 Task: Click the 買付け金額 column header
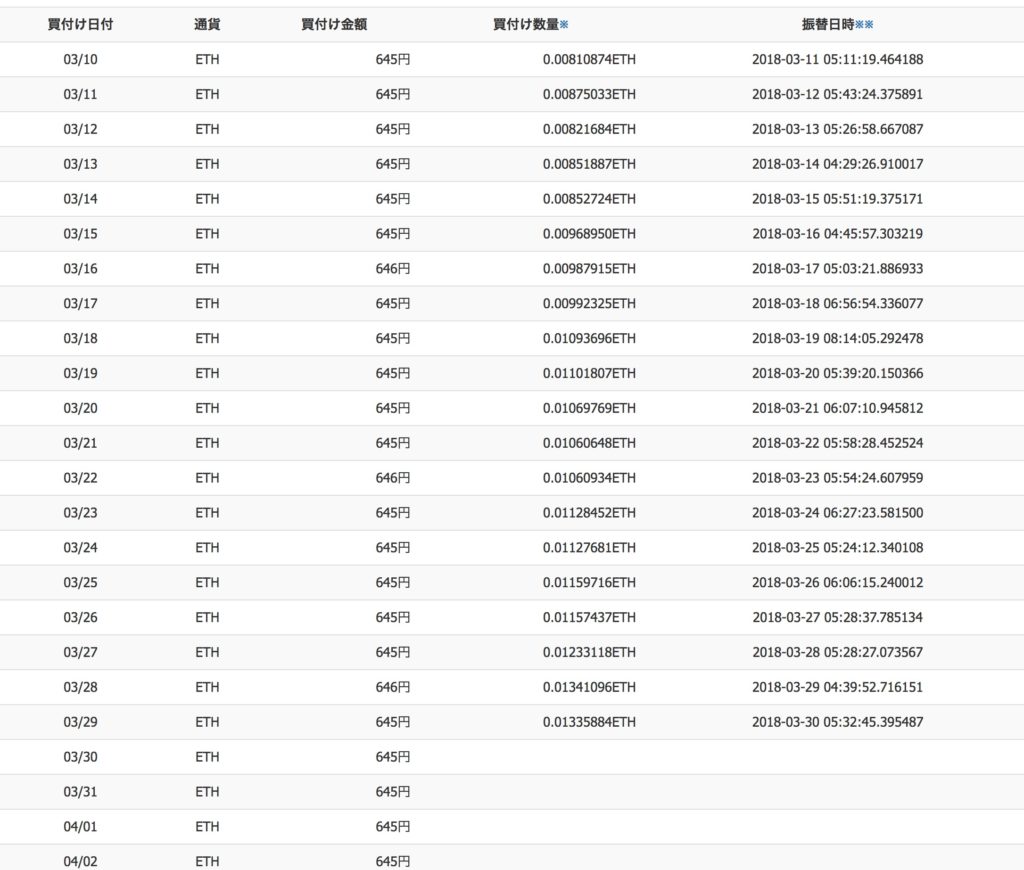[x=334, y=25]
